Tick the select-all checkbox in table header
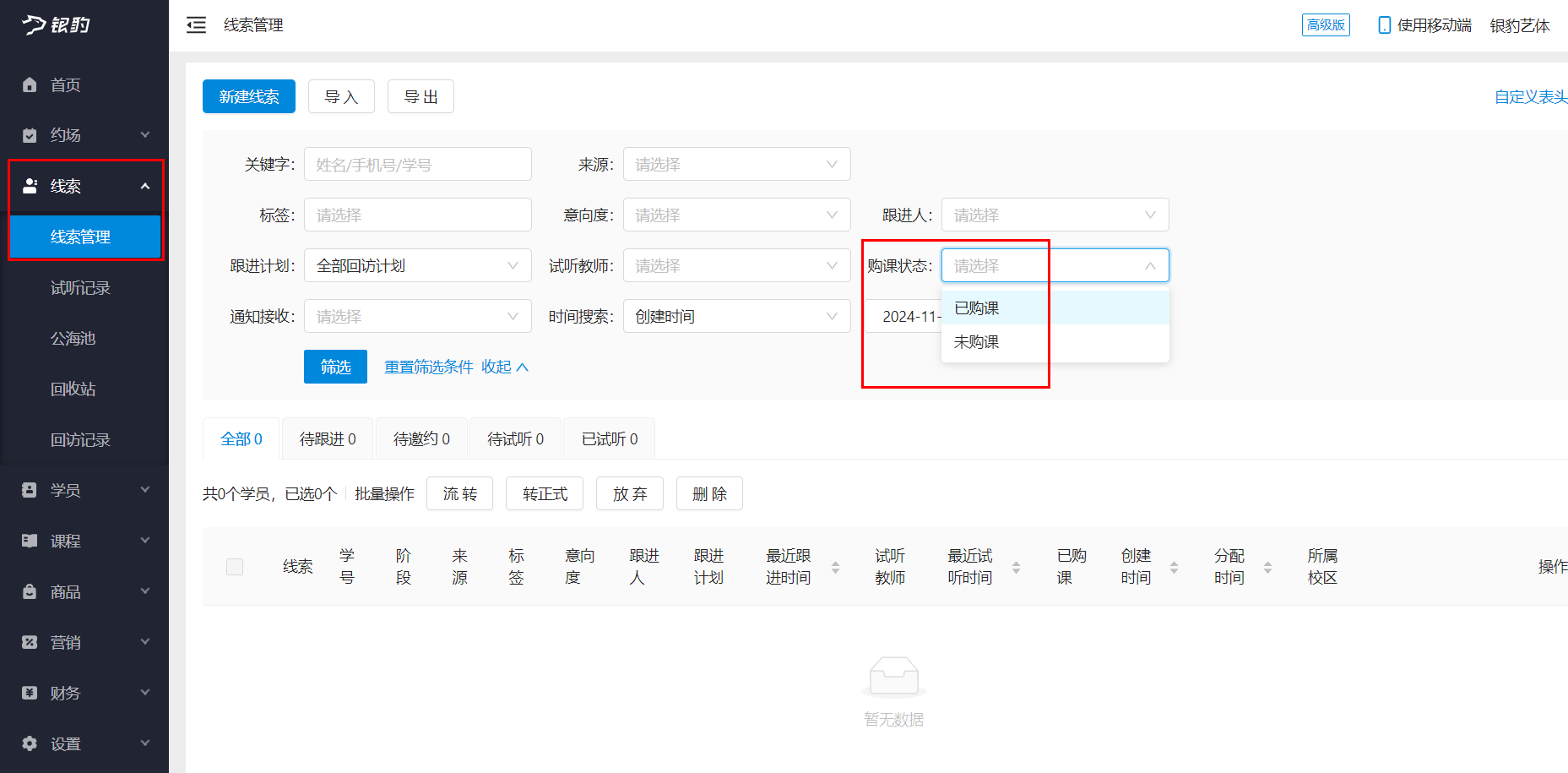 tap(235, 567)
